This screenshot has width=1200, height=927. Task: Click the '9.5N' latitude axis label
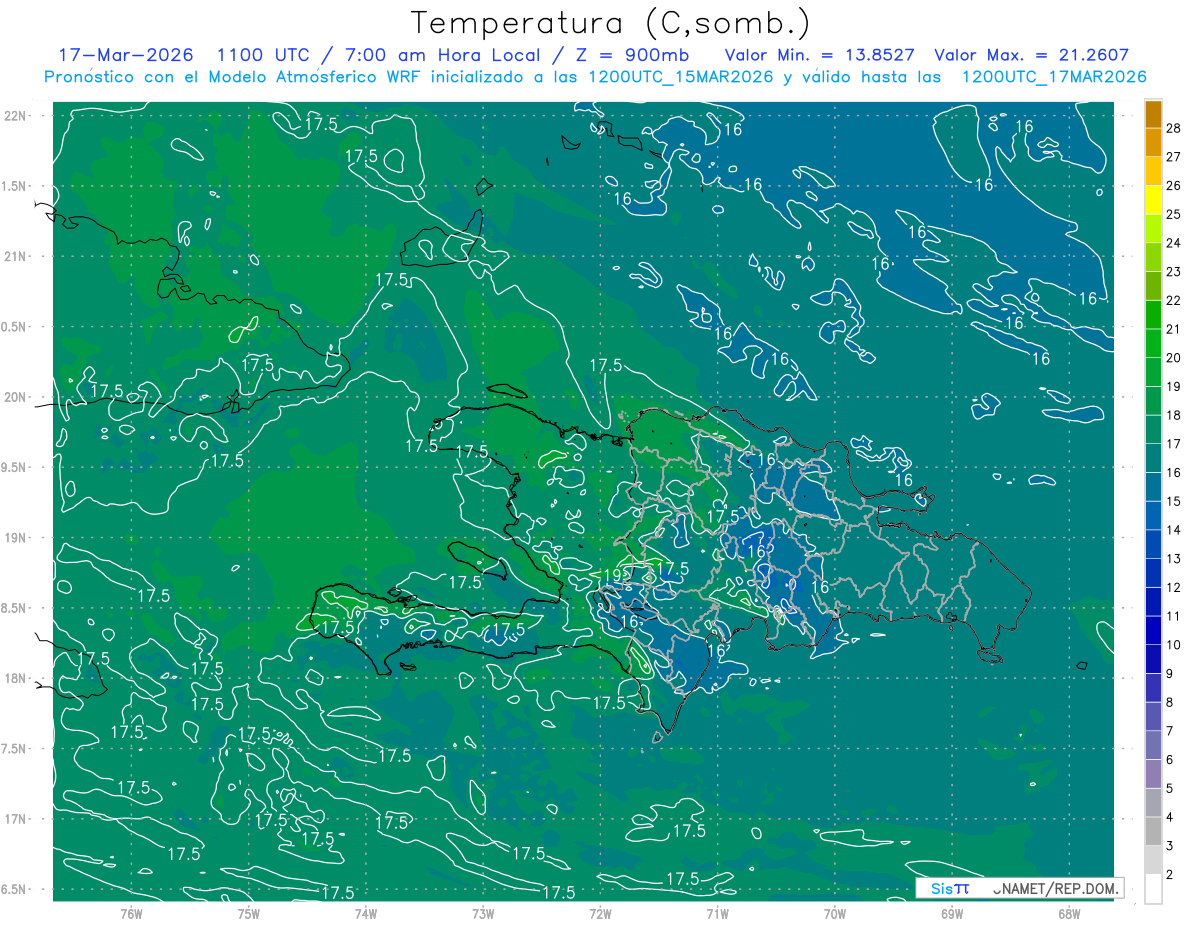pos(13,467)
